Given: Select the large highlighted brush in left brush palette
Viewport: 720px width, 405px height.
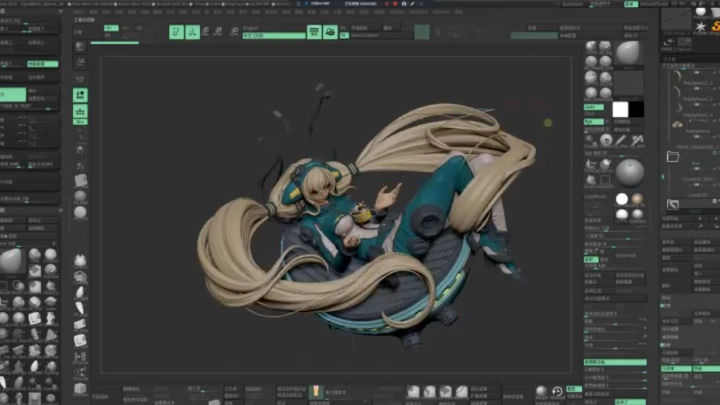Looking at the screenshot, I should click(x=12, y=262).
